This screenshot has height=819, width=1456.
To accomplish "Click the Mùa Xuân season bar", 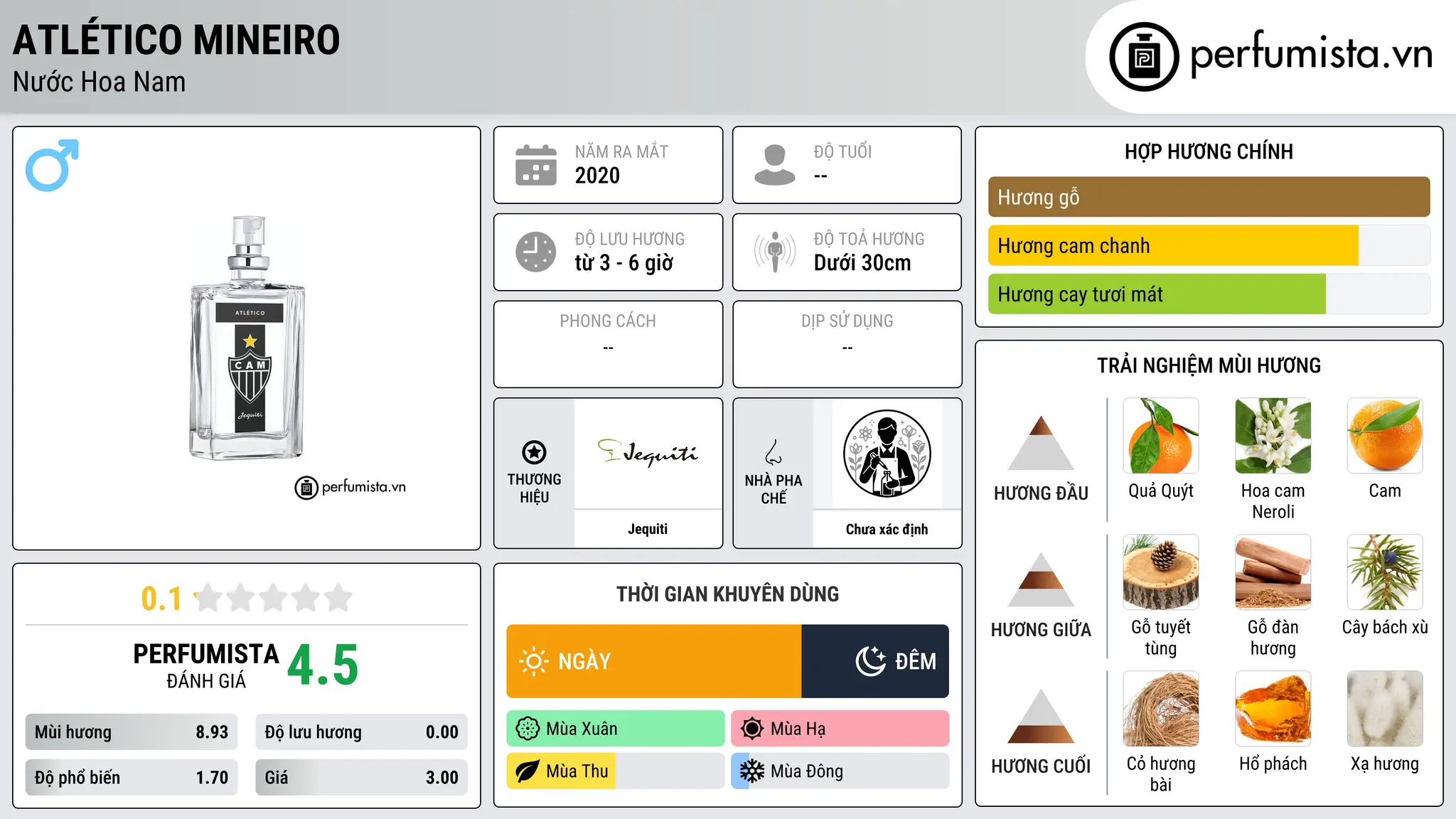I will coord(616,729).
